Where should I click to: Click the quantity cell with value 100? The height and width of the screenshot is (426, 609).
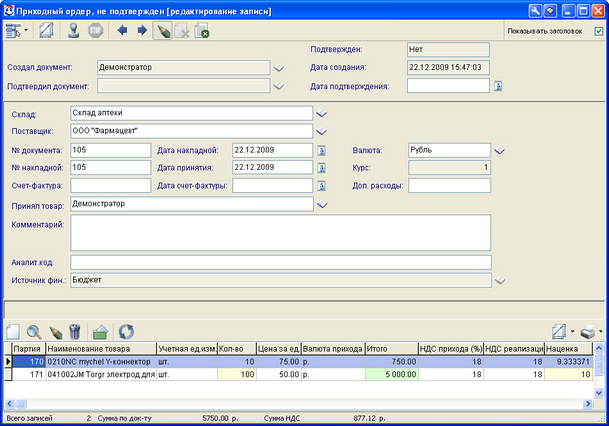(x=237, y=374)
